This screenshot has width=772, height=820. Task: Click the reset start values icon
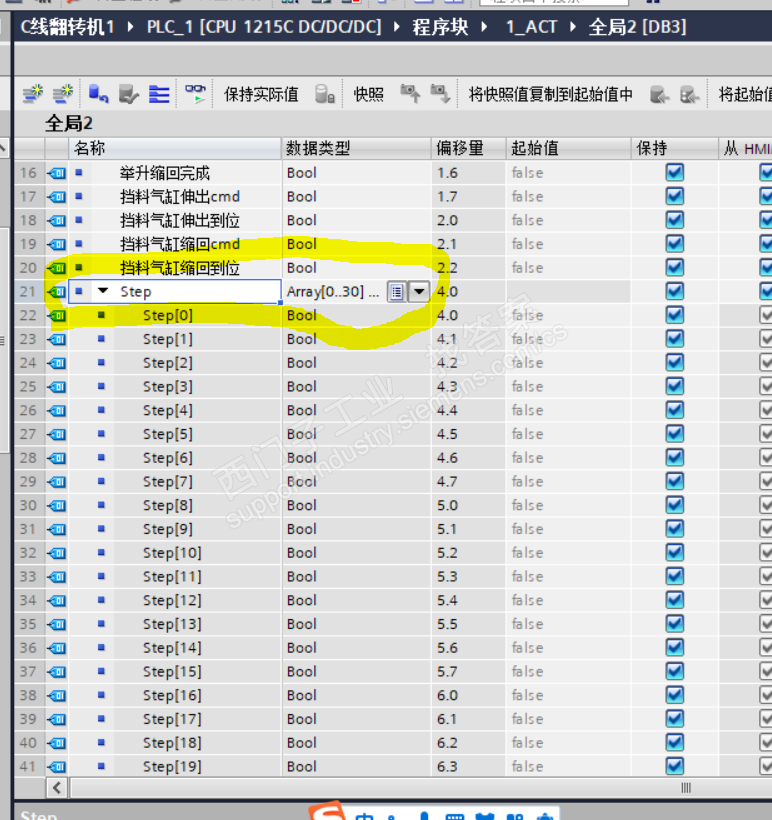(x=98, y=94)
